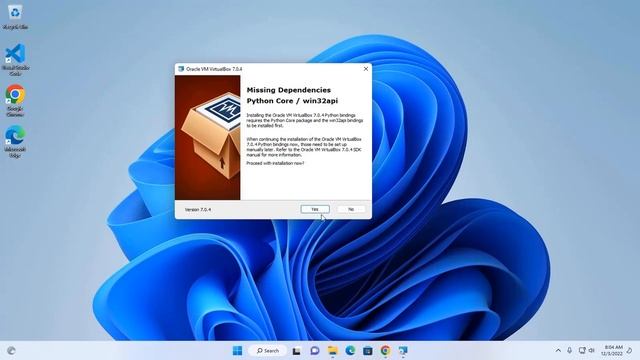Launch Microsoft Edge from the taskbar
The image size is (640, 360).
click(x=350, y=351)
